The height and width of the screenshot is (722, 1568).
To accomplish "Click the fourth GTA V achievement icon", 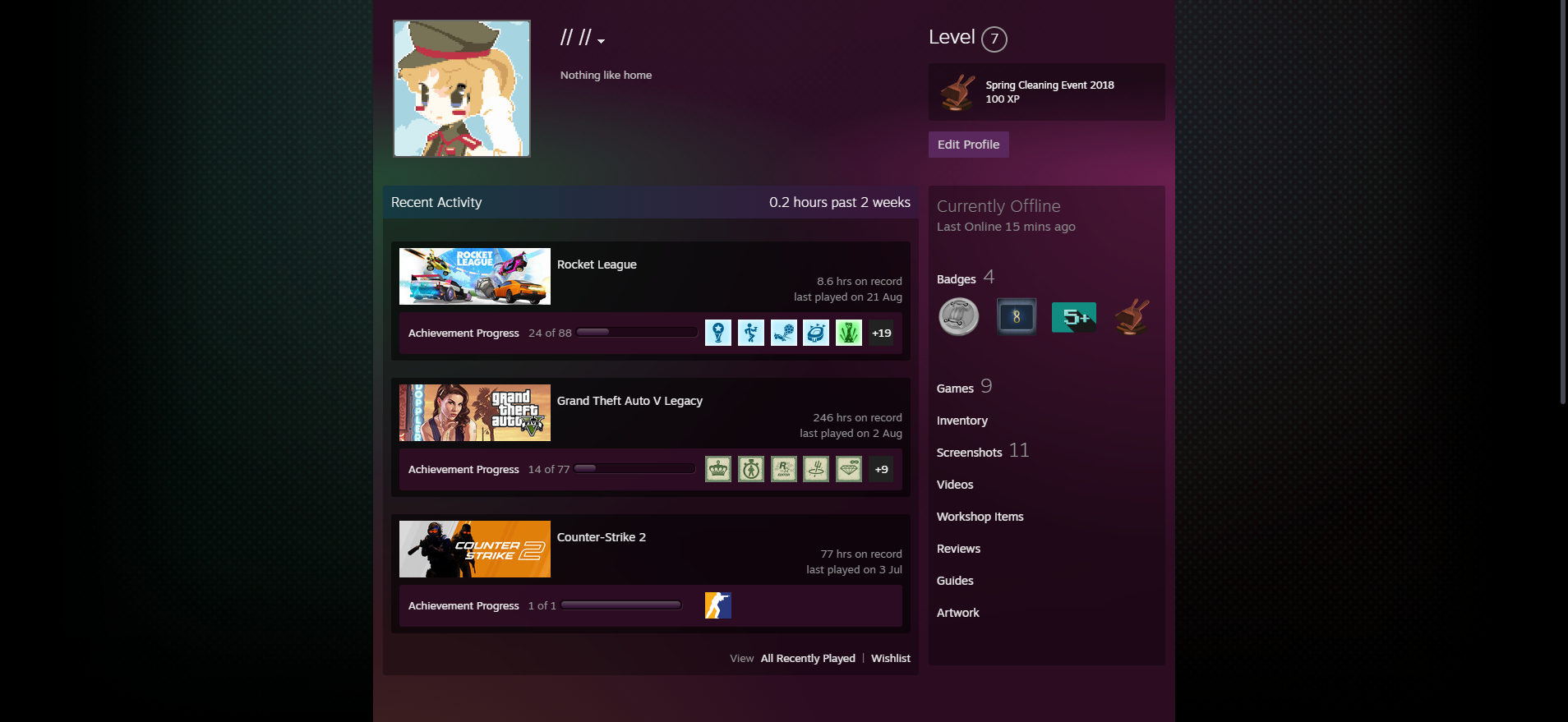I will 816,469.
